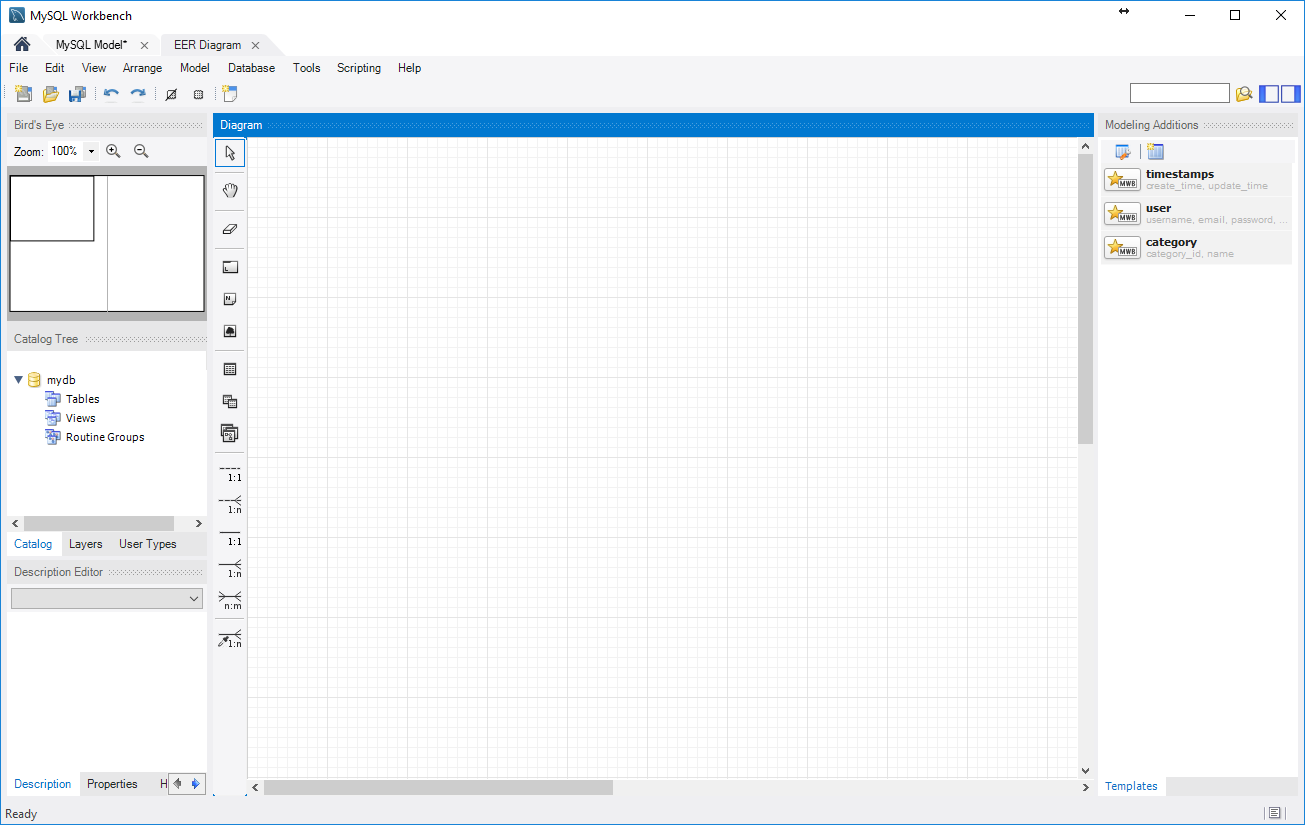Choose n:m relationship tool
The height and width of the screenshot is (825, 1305).
pyautogui.click(x=230, y=600)
